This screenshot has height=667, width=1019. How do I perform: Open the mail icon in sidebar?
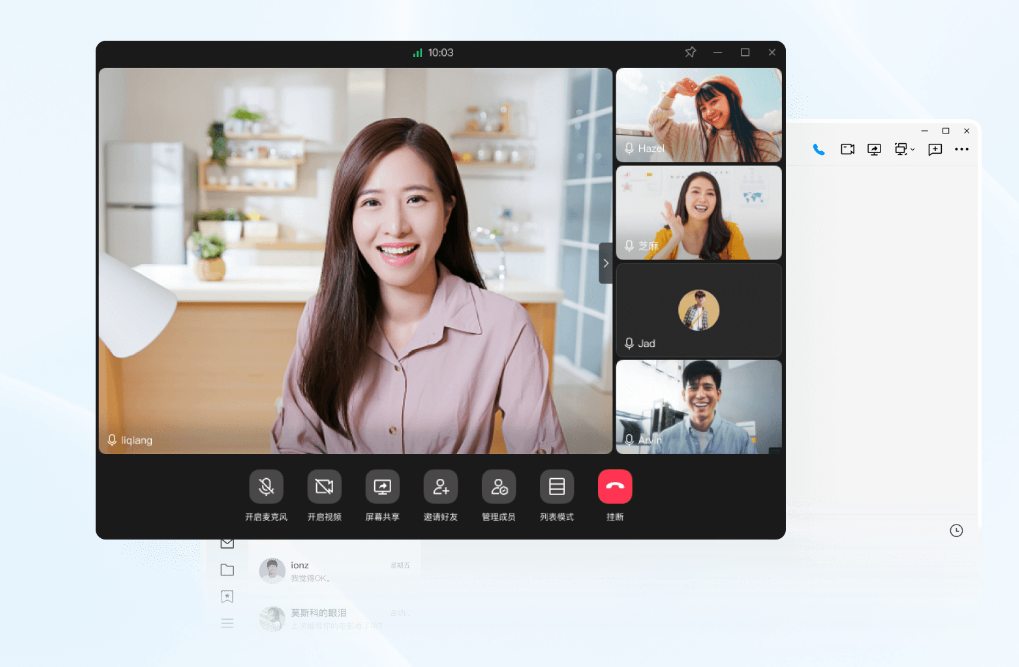[227, 543]
